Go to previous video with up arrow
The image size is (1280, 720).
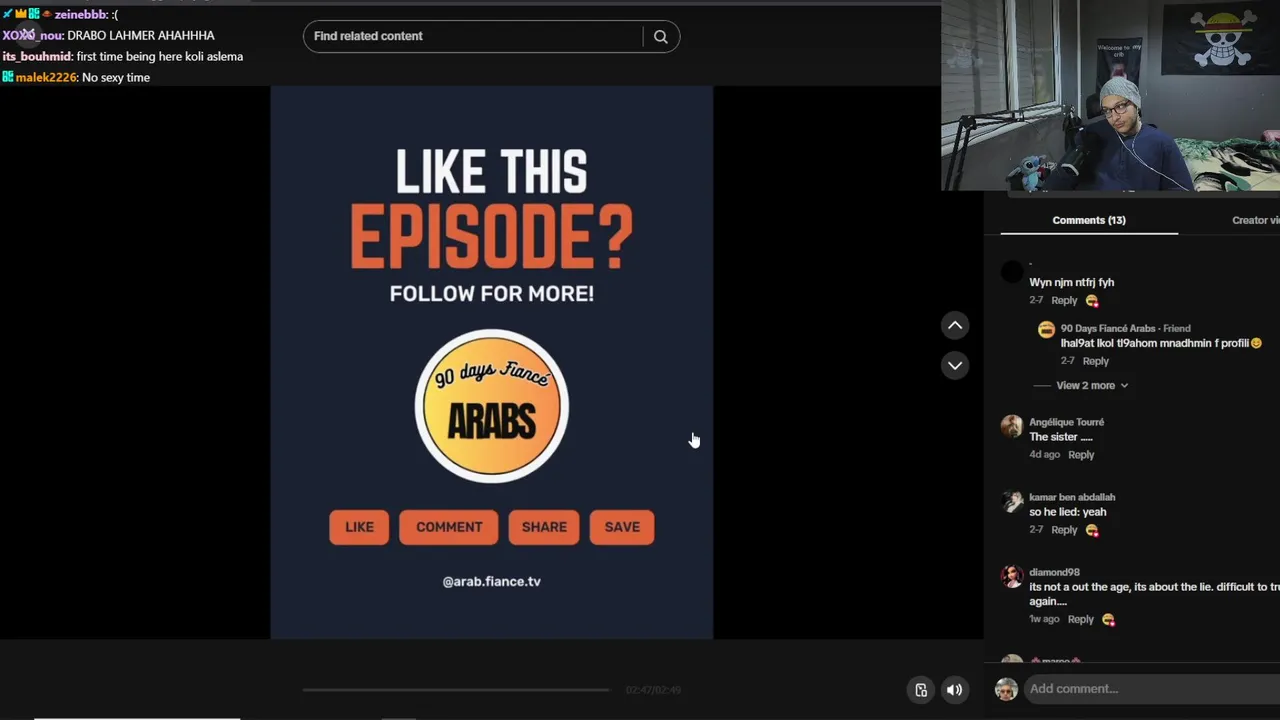point(955,325)
